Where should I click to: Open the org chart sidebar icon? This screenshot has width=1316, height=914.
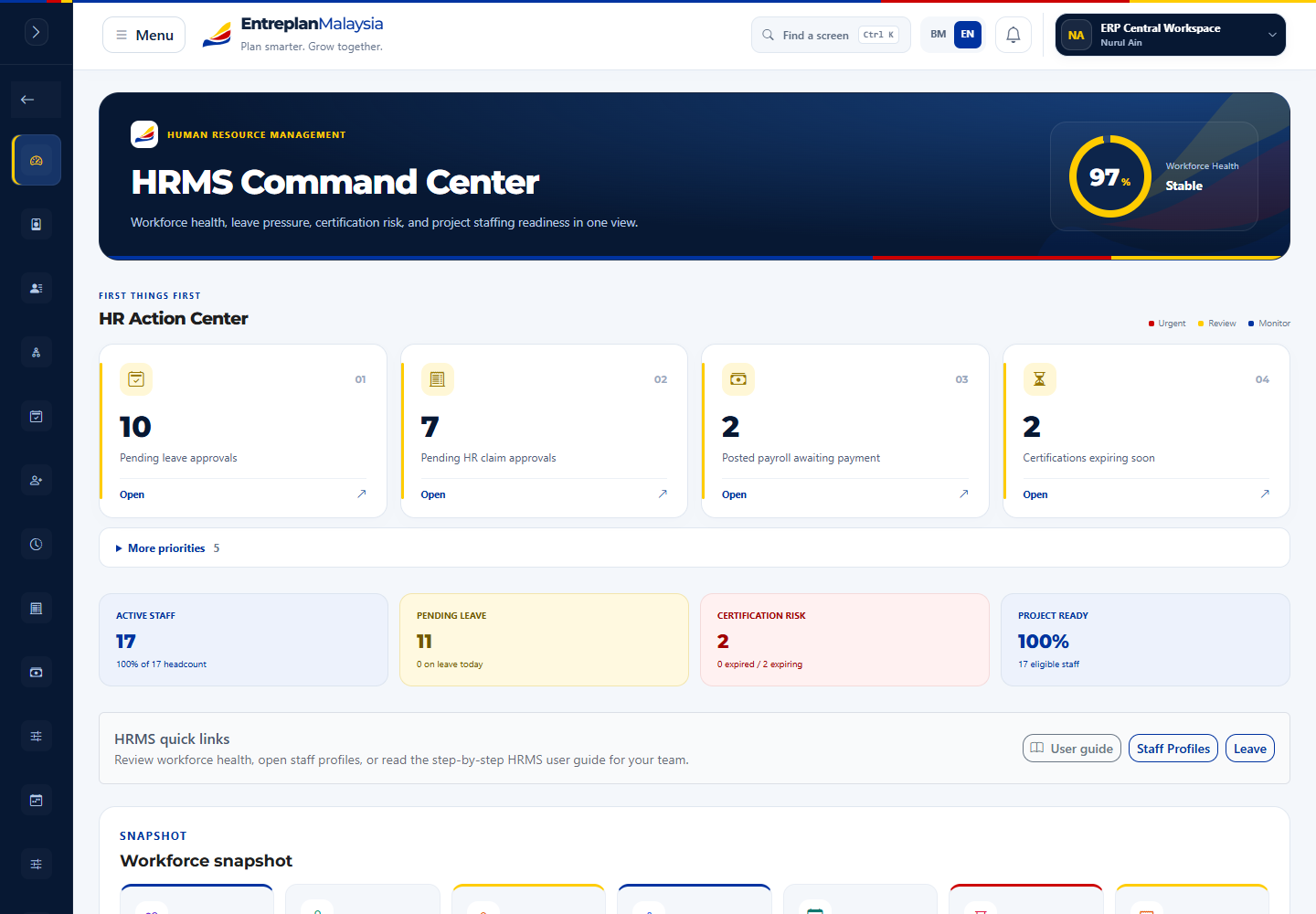pos(37,352)
